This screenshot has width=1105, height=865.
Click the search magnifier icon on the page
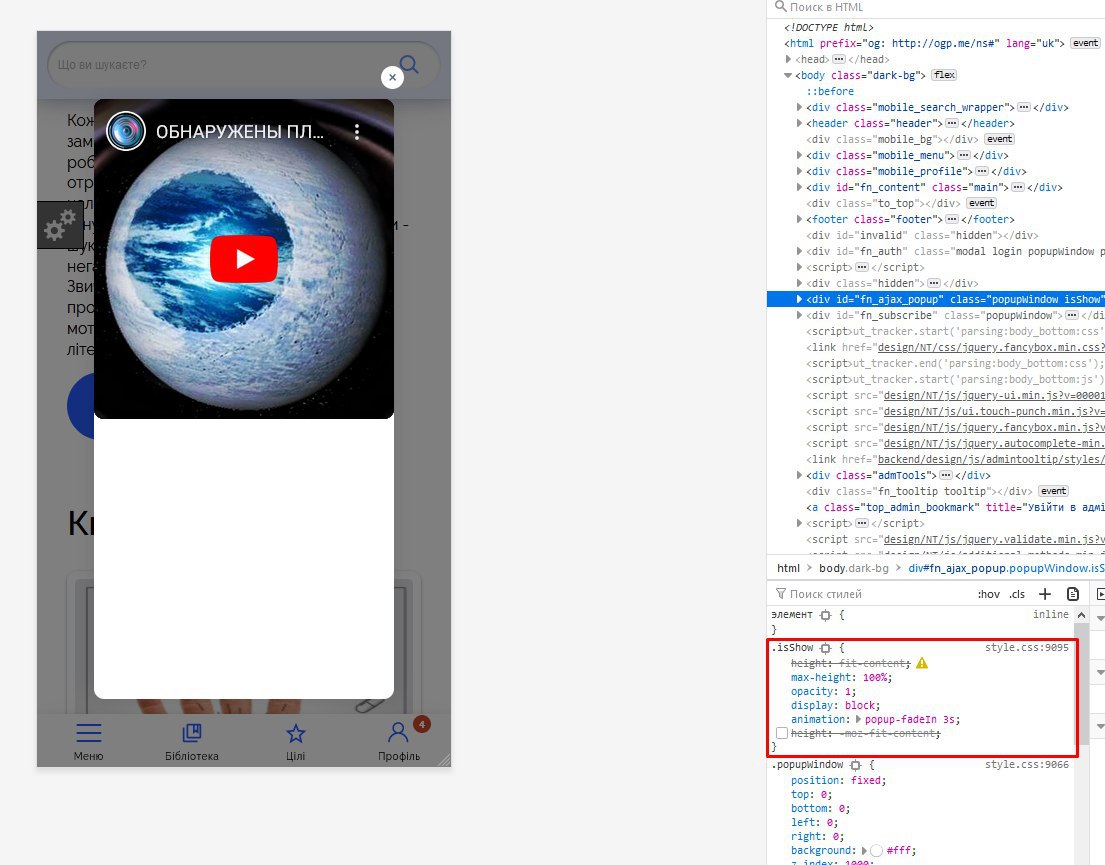(409, 65)
